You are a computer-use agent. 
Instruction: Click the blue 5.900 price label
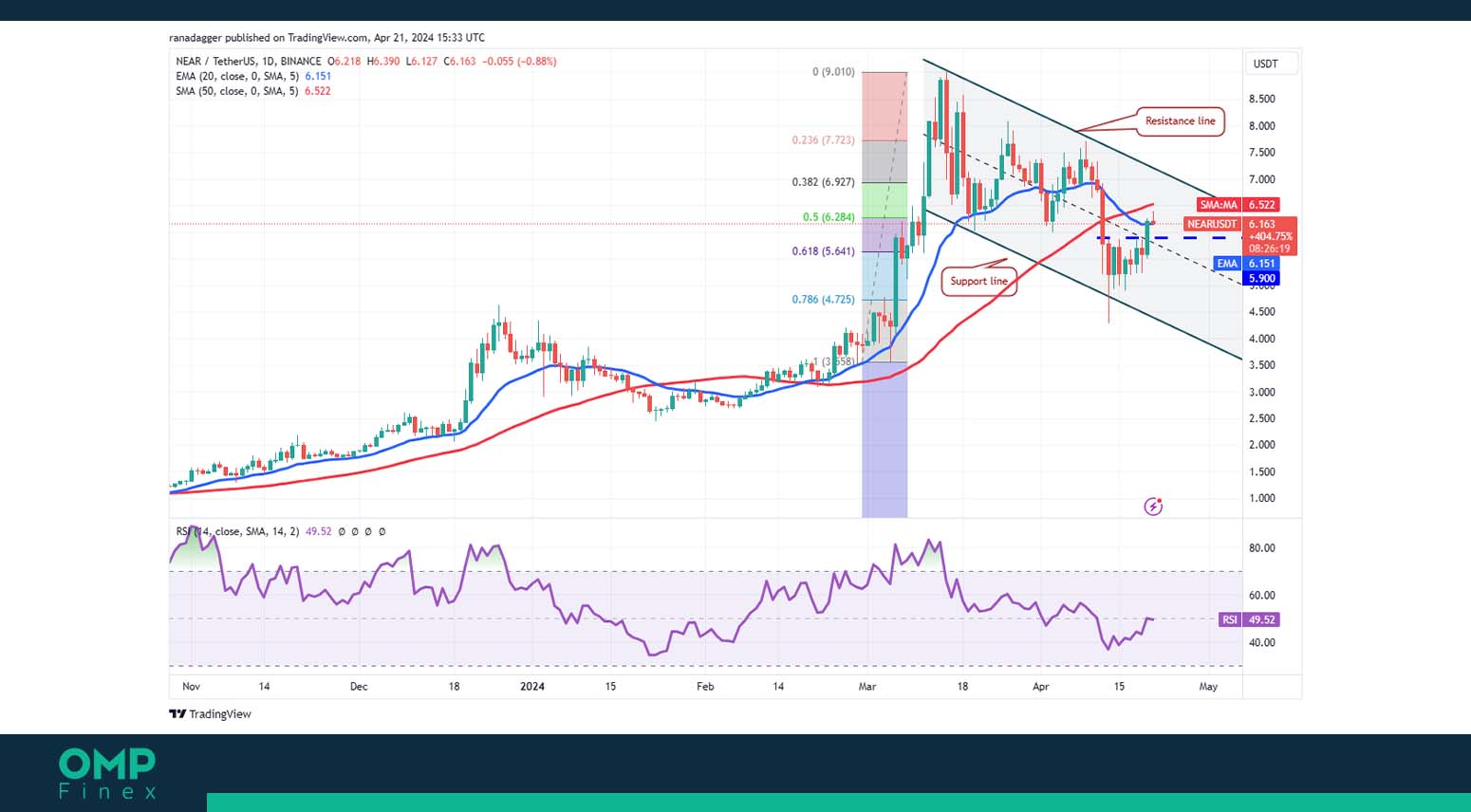coord(1261,279)
